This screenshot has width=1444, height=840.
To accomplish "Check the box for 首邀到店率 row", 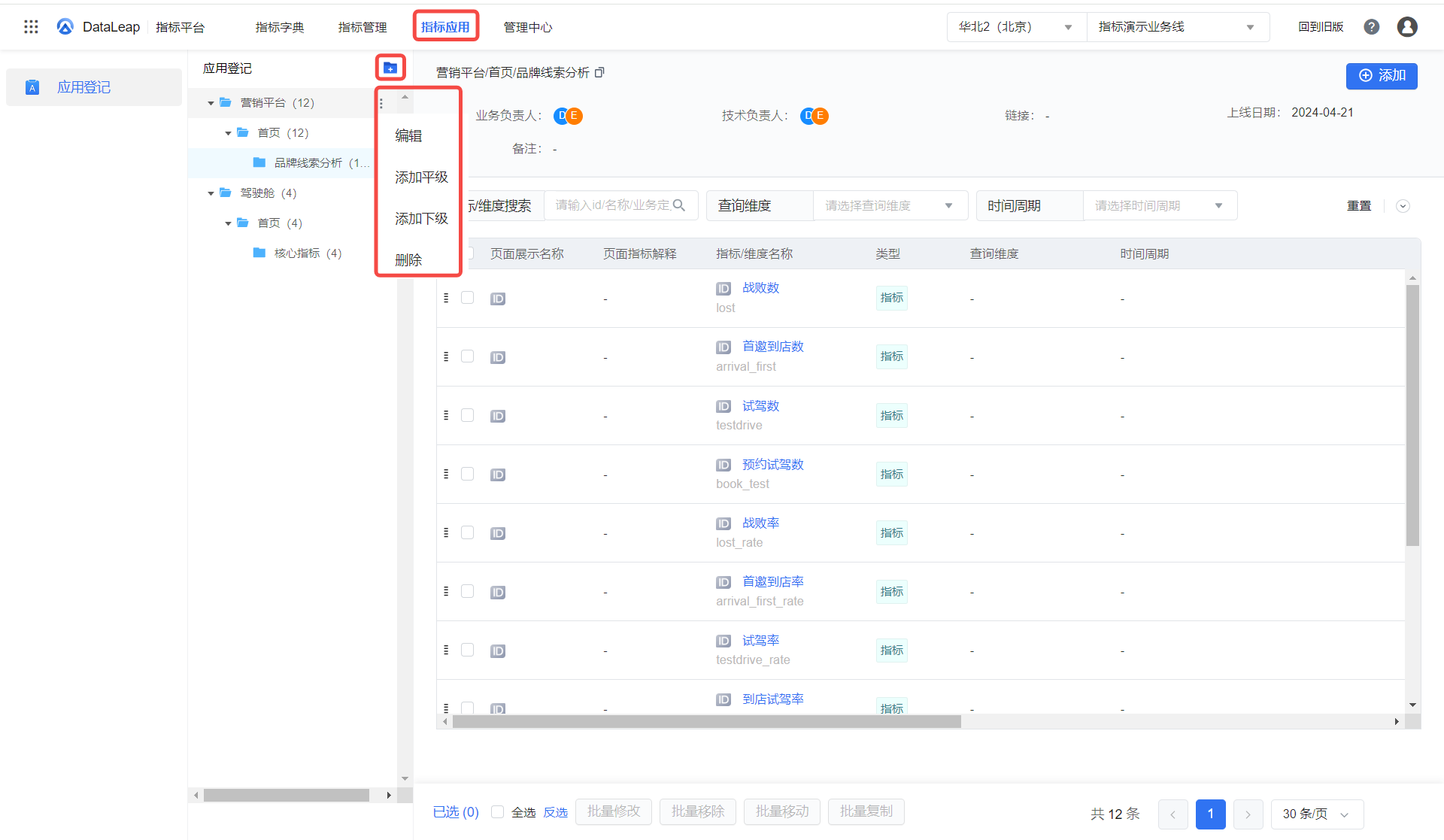I will coord(467,591).
